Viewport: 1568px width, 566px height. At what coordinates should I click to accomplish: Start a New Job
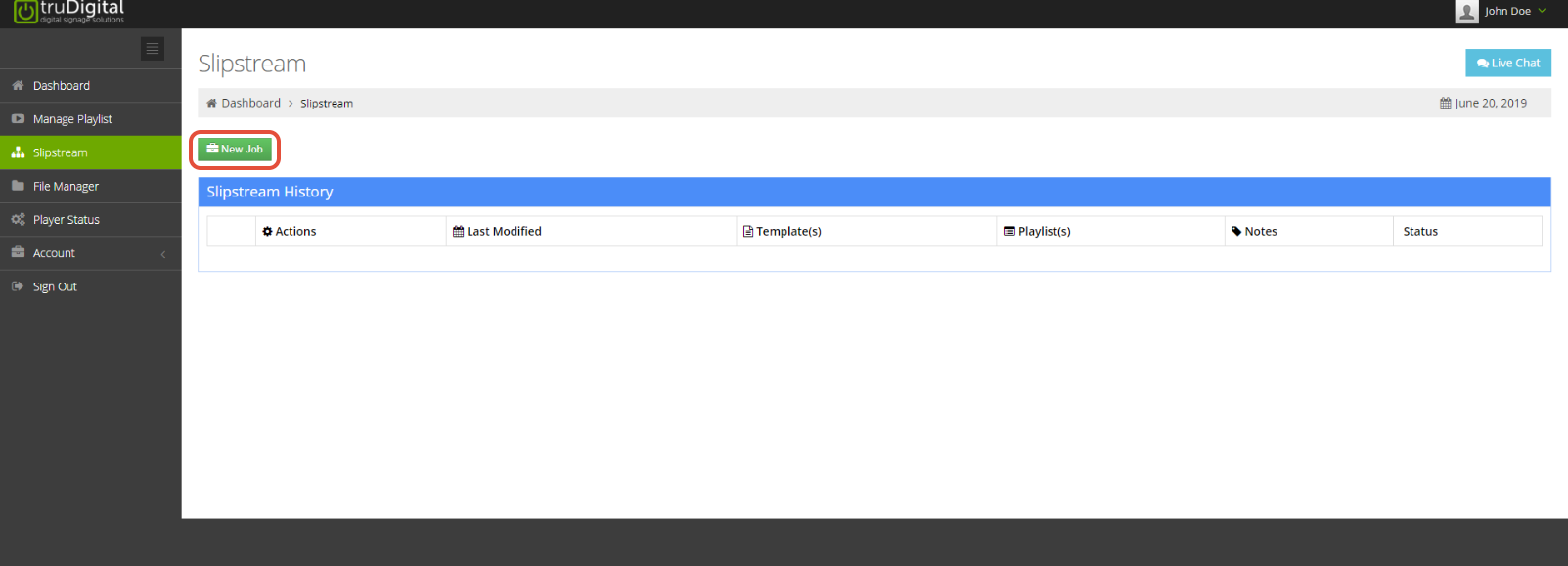point(235,149)
